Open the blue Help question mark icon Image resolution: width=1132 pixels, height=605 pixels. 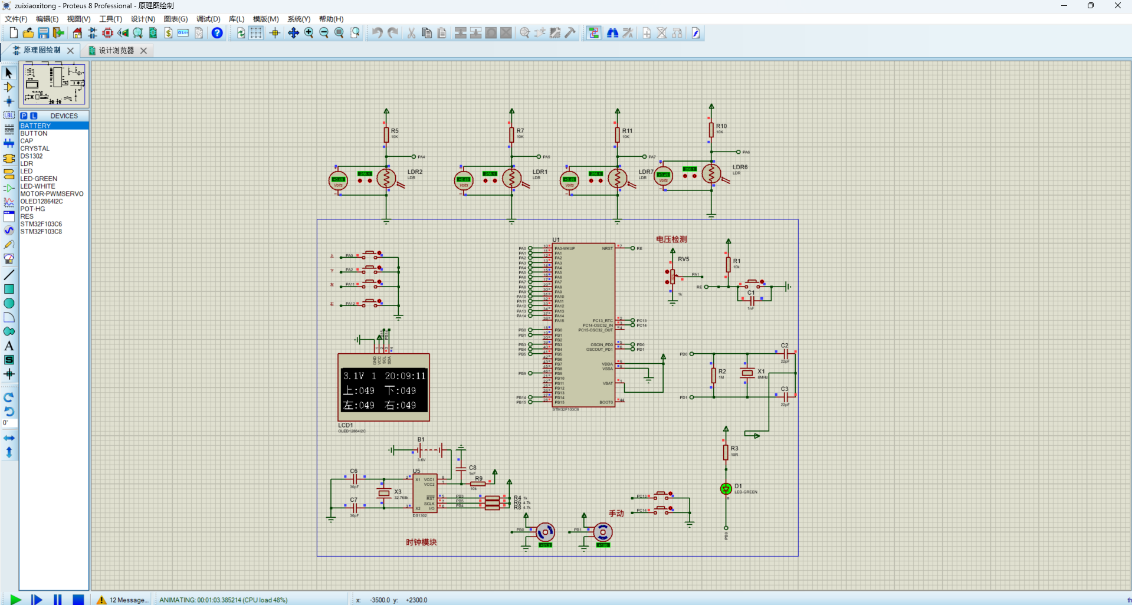point(217,33)
